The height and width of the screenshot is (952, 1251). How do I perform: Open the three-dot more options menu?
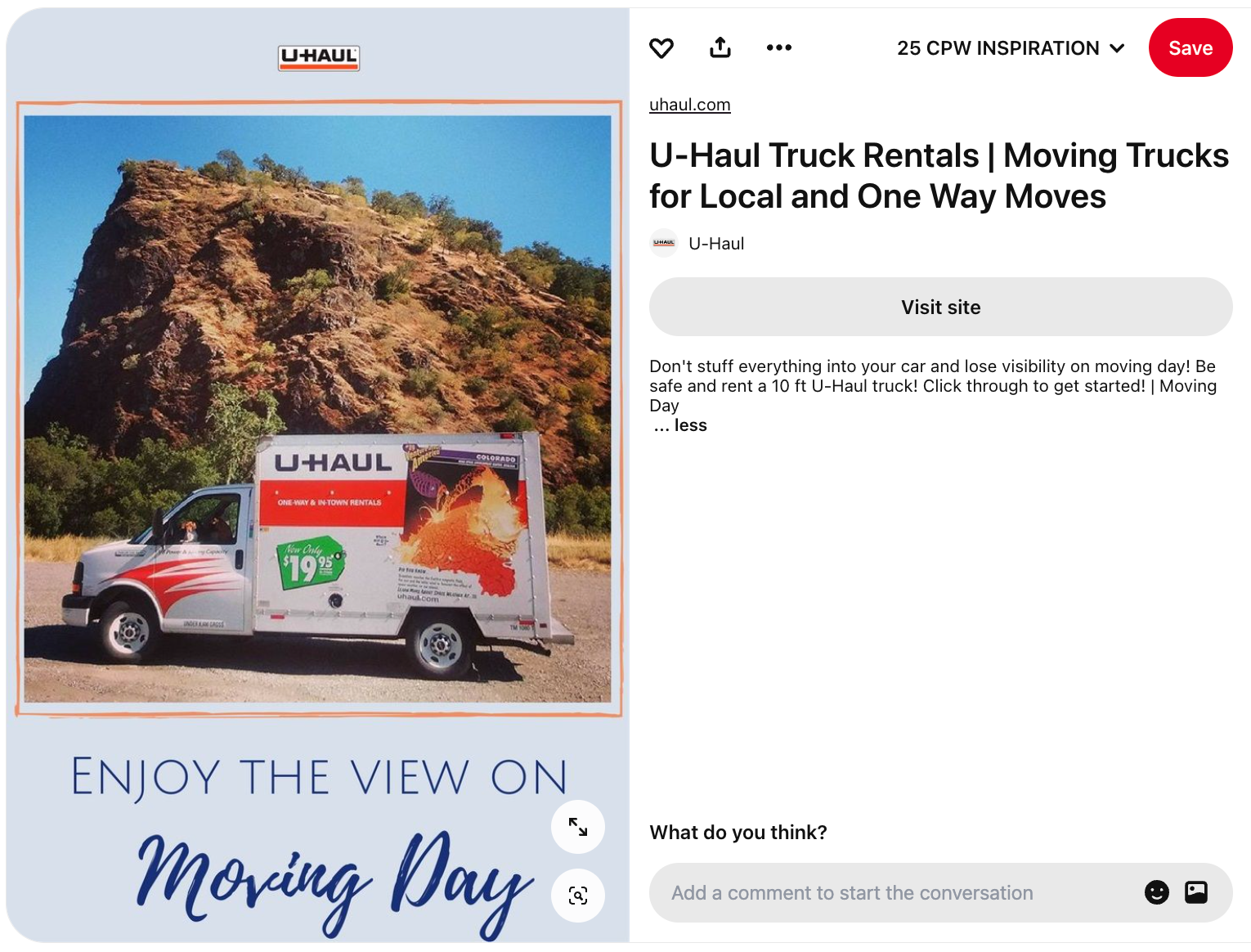(779, 48)
